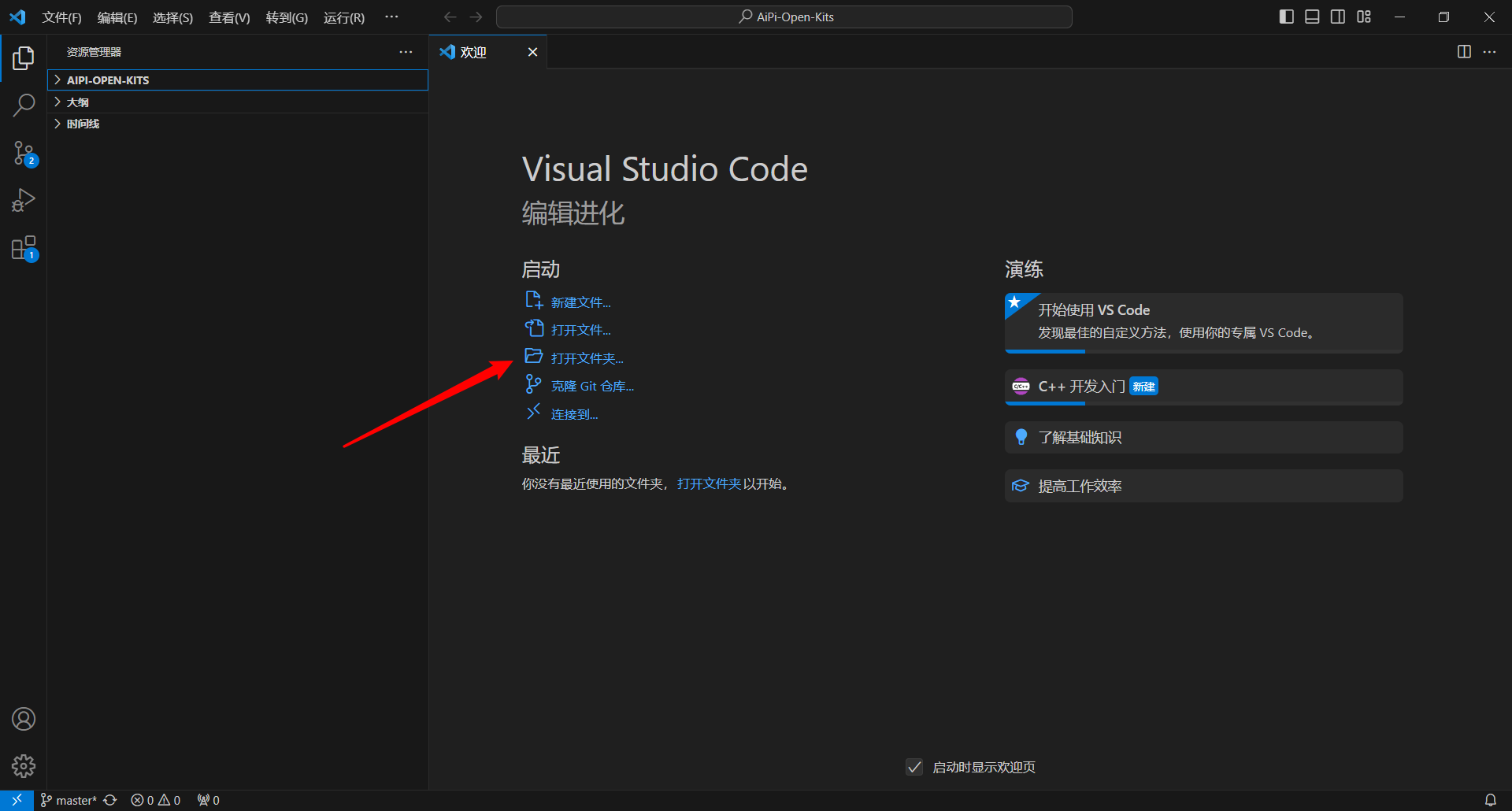Open Explorer views and more actions ellipsis
1512x811 pixels.
tap(406, 52)
